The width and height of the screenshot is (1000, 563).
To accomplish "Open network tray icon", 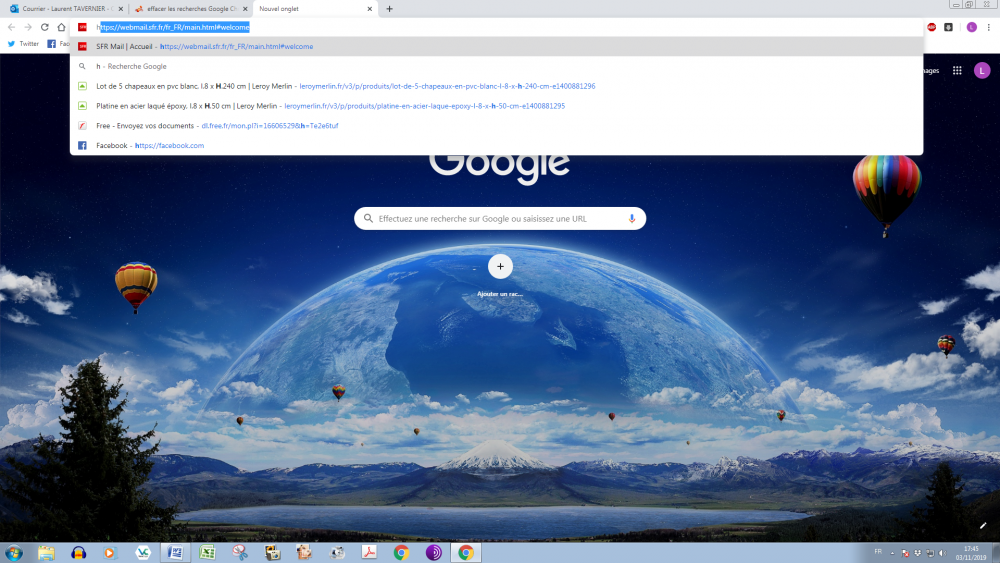I will 930,553.
